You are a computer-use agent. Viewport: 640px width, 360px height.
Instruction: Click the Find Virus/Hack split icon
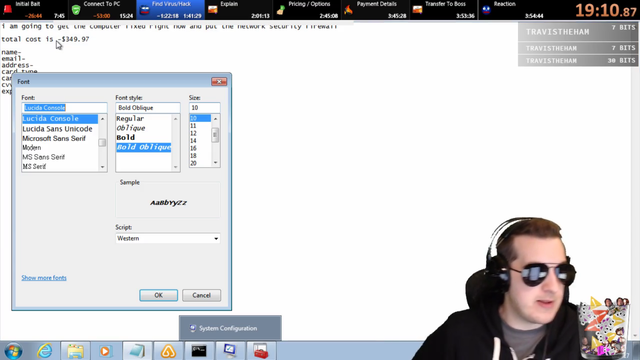pyautogui.click(x=144, y=10)
